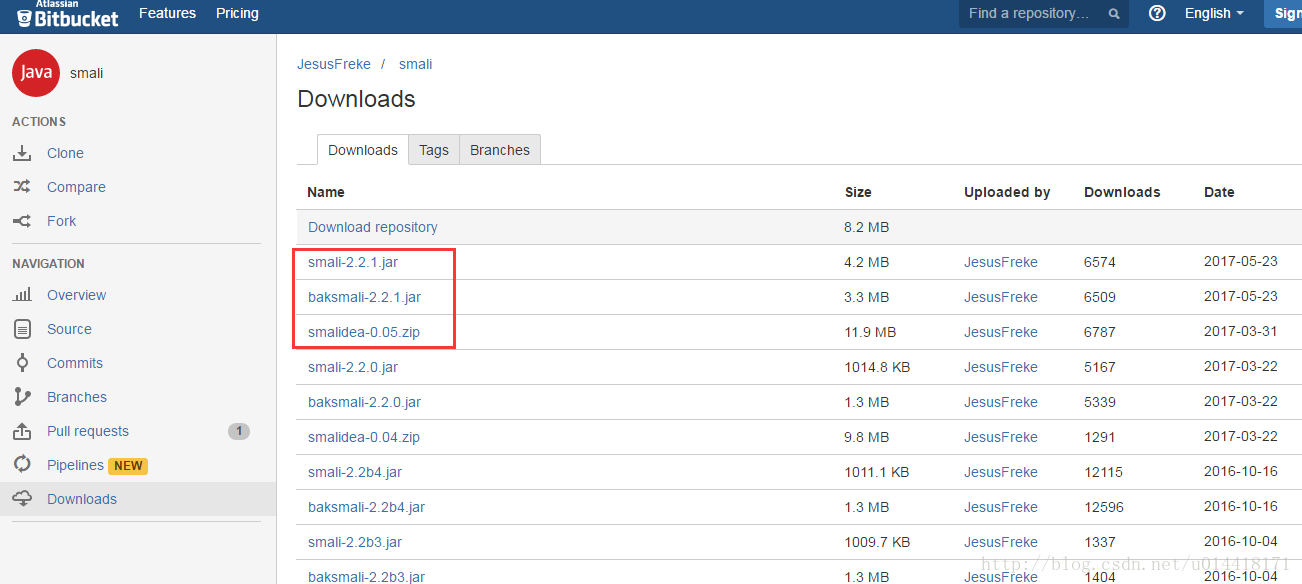Click the Uploaded by column header
Image resolution: width=1302 pixels, height=584 pixels.
[x=1007, y=192]
